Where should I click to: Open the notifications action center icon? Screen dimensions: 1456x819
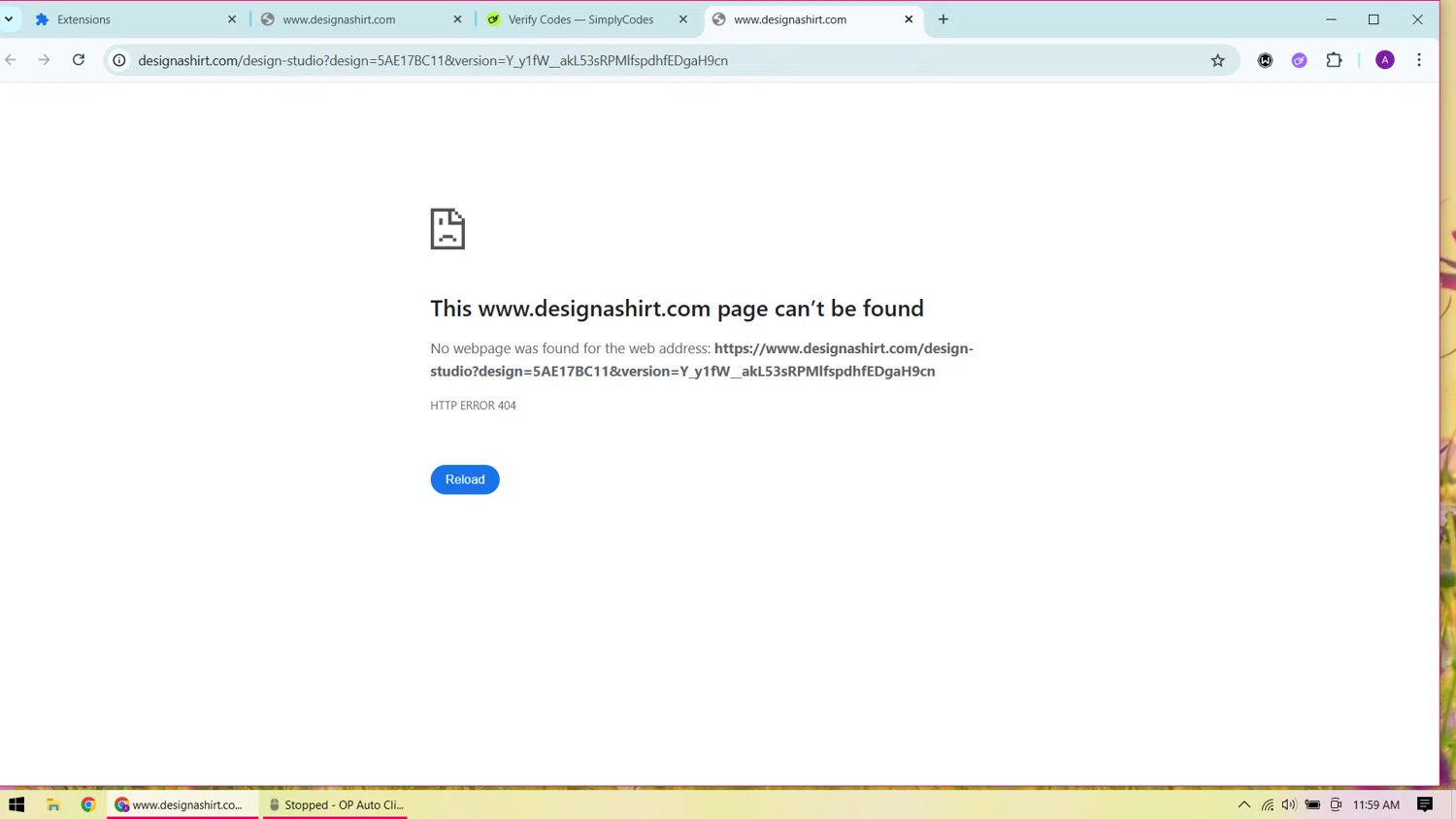tap(1425, 804)
